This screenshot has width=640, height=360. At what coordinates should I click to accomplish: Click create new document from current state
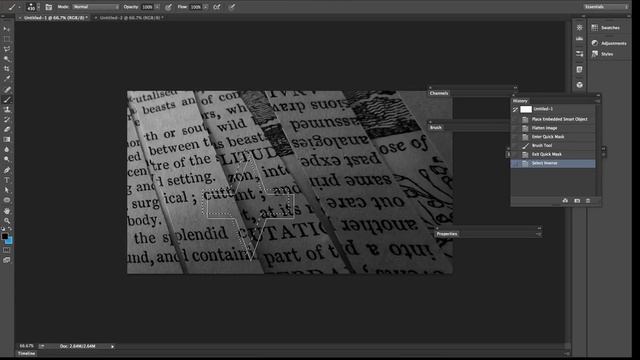pos(565,200)
